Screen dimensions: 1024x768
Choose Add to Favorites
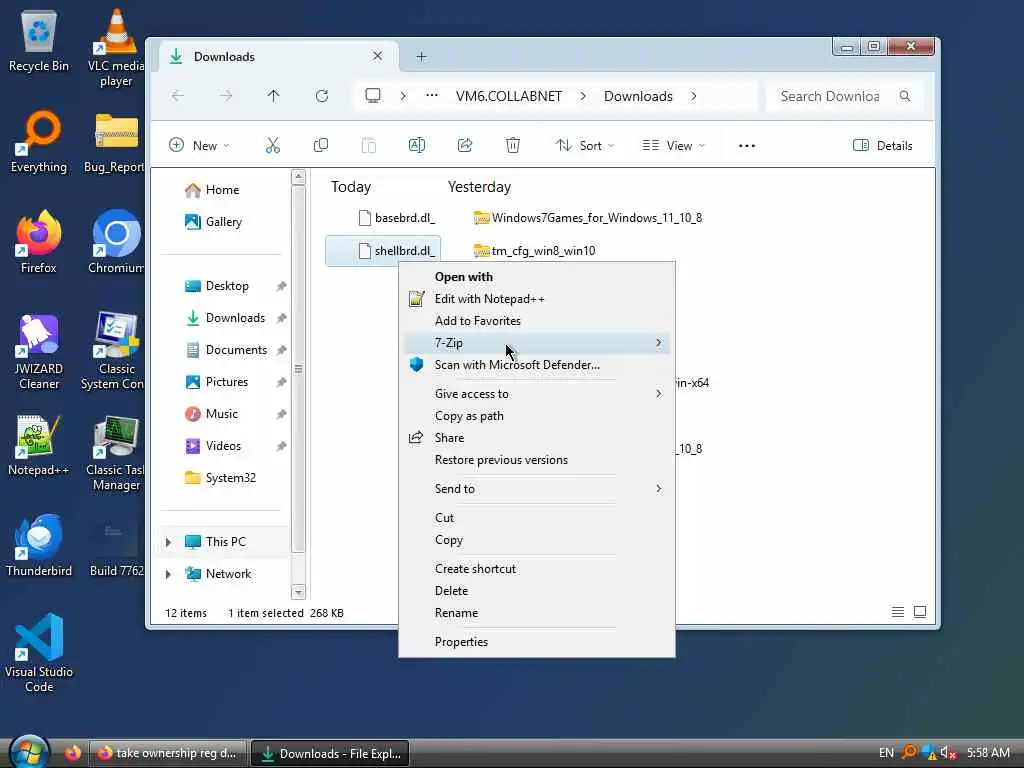coord(537,321)
